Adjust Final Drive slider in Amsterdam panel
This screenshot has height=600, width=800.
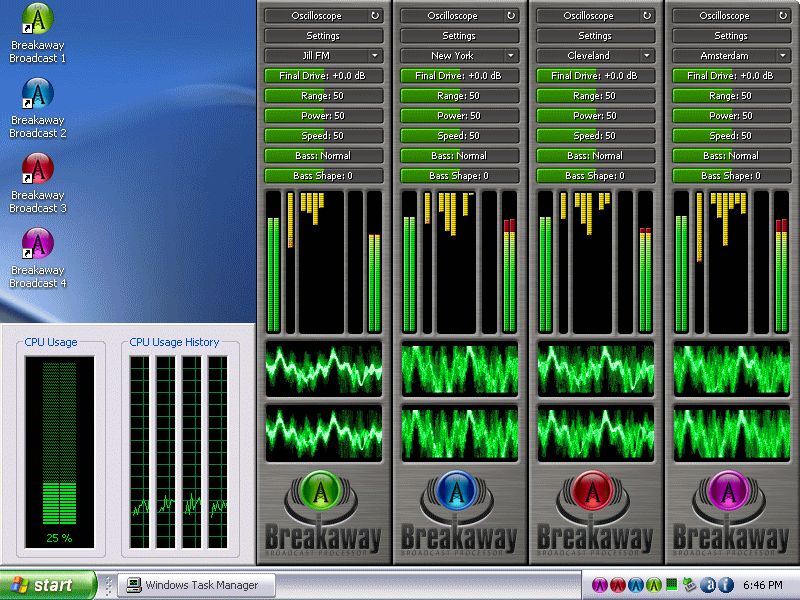click(732, 76)
